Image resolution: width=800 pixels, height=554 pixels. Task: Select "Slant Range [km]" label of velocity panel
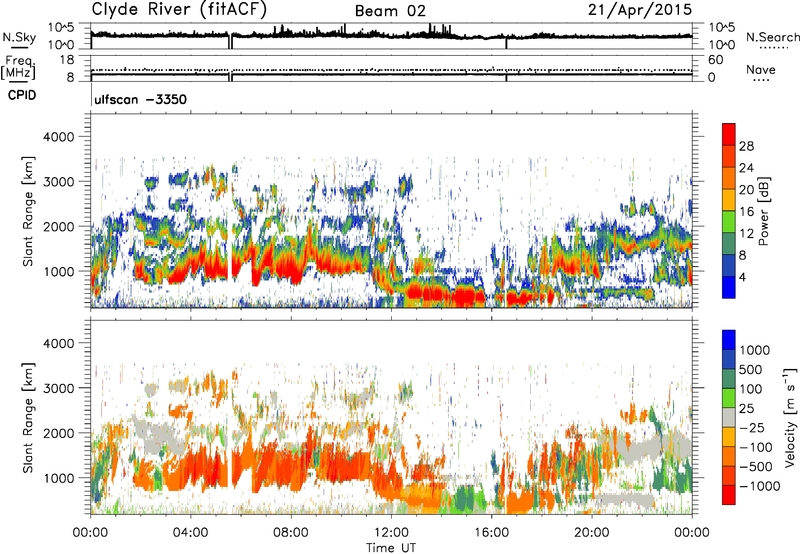[28, 418]
